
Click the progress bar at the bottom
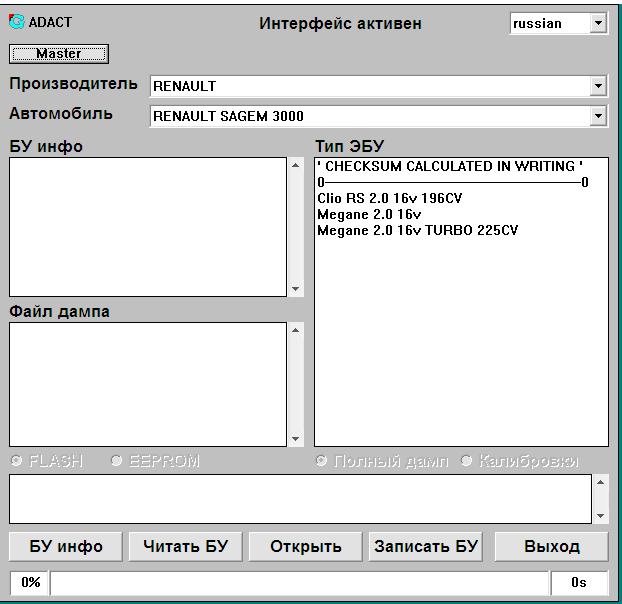pyautogui.click(x=300, y=582)
